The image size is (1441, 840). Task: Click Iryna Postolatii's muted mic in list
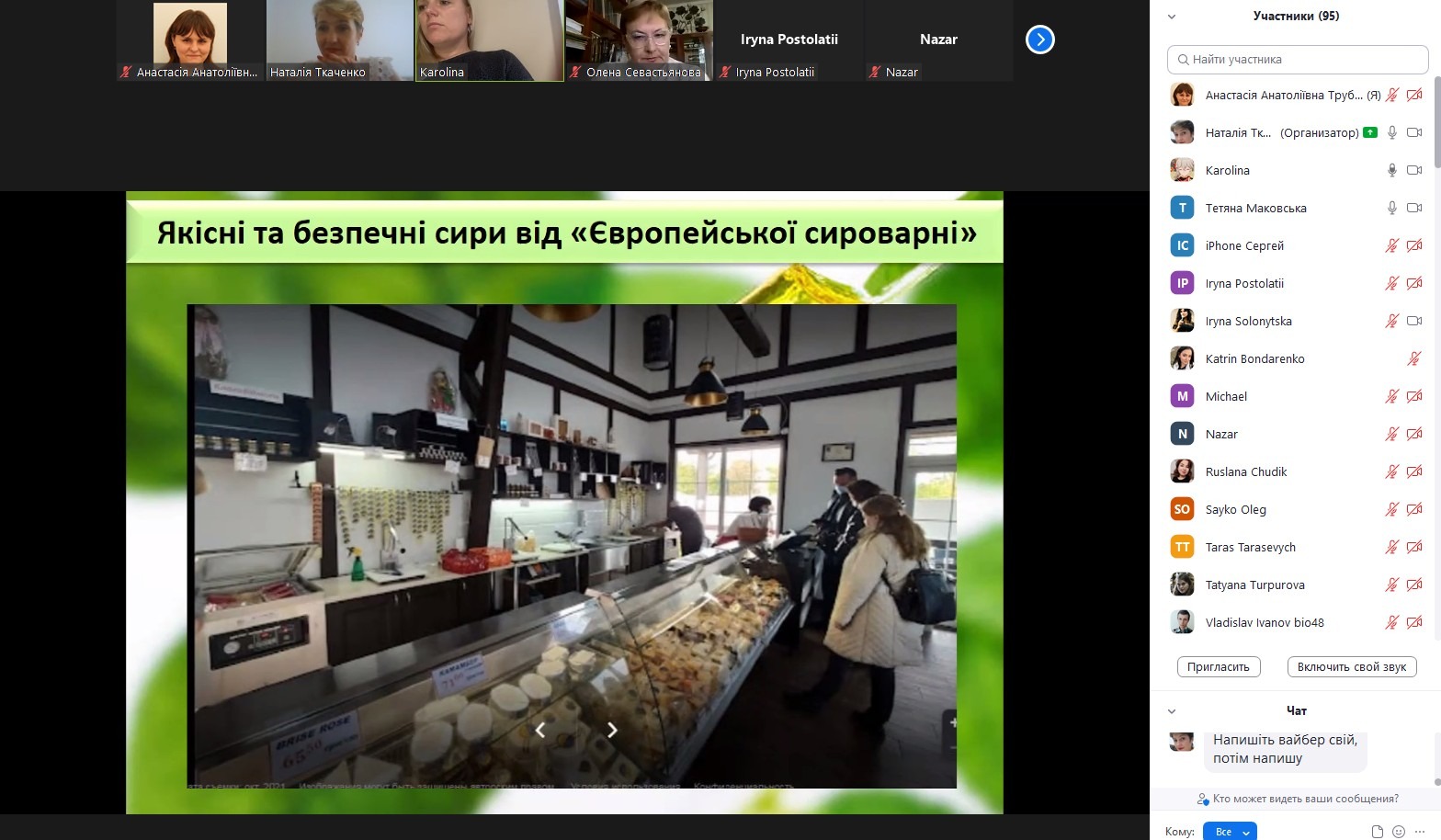click(1392, 283)
